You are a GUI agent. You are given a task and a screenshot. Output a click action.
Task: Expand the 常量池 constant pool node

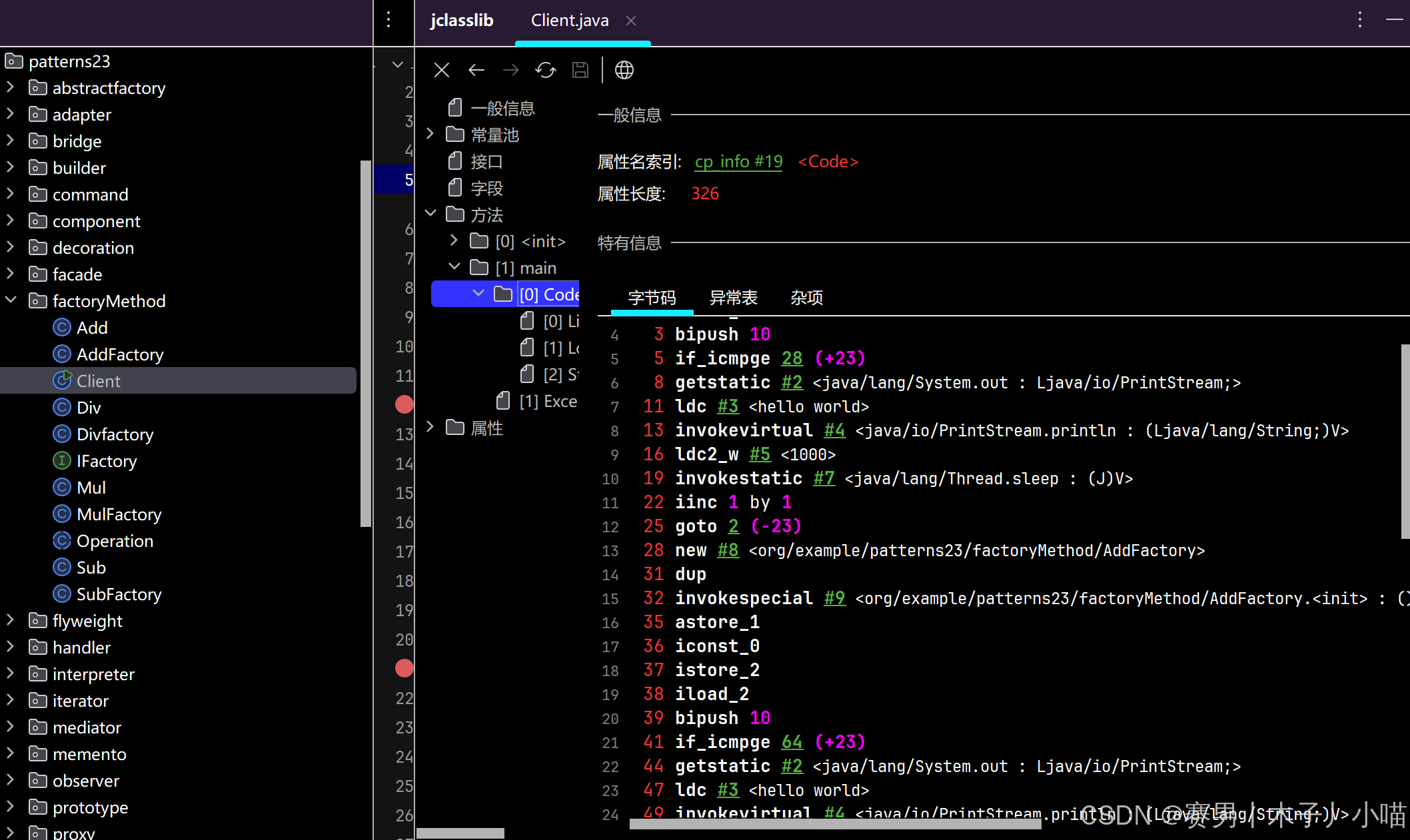[430, 135]
